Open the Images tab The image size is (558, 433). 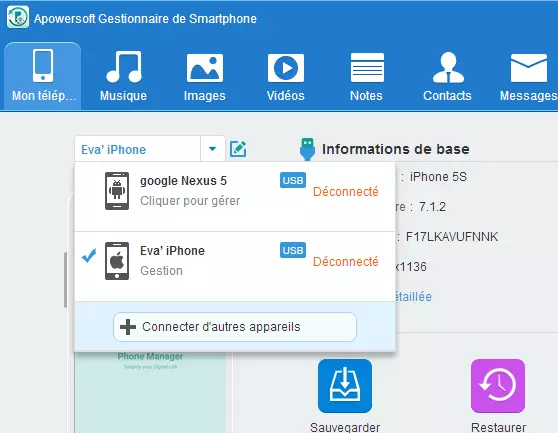point(205,76)
